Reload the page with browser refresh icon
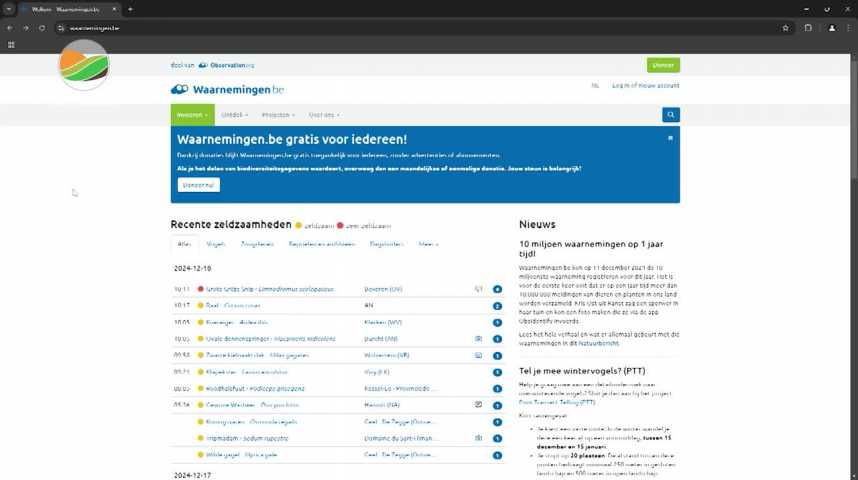858x480 pixels. coord(42,28)
